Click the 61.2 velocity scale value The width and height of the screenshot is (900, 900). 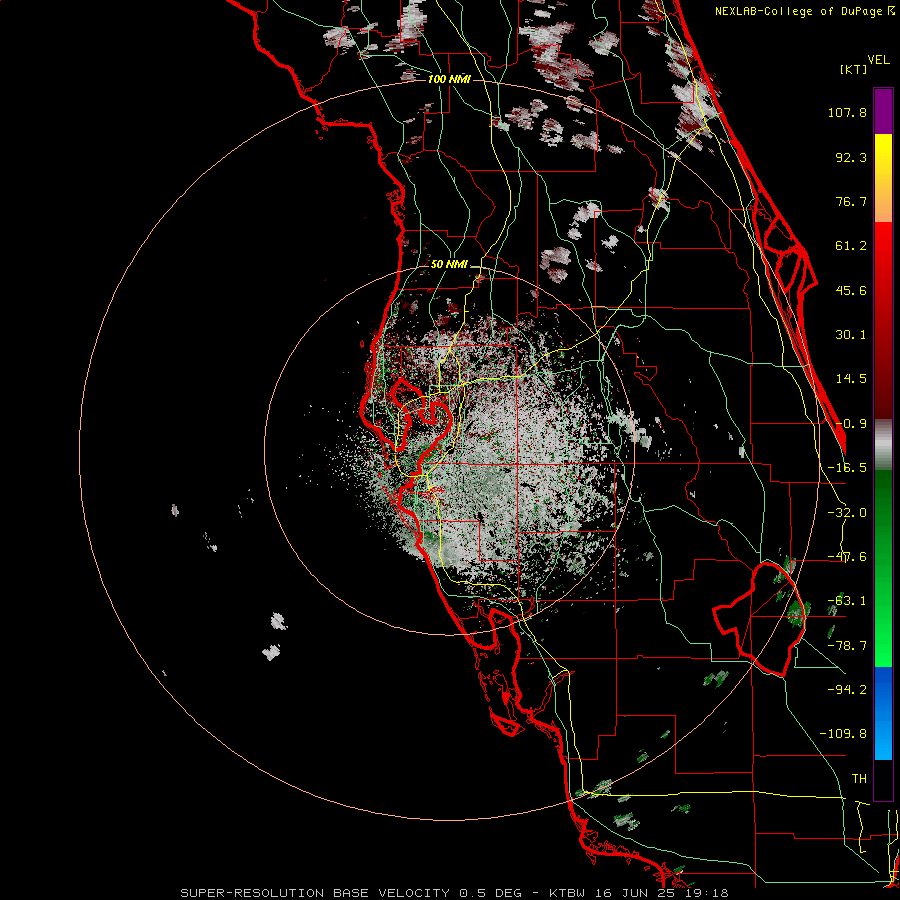851,246
